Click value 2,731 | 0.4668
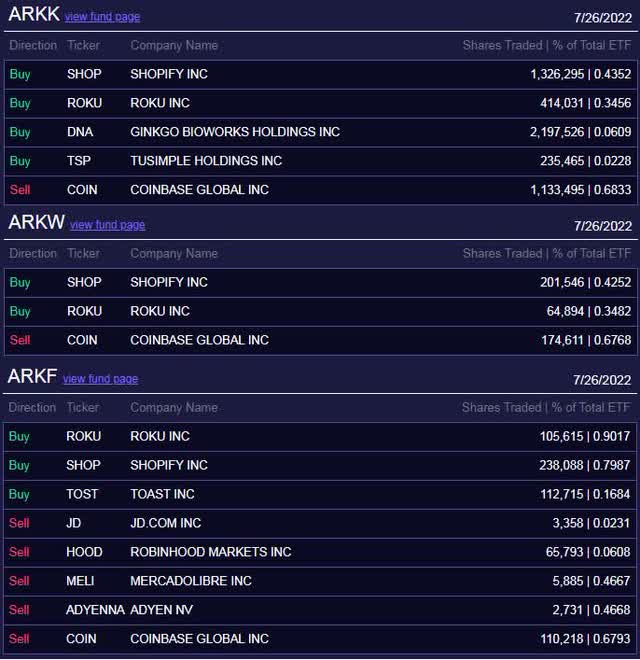 pos(591,610)
